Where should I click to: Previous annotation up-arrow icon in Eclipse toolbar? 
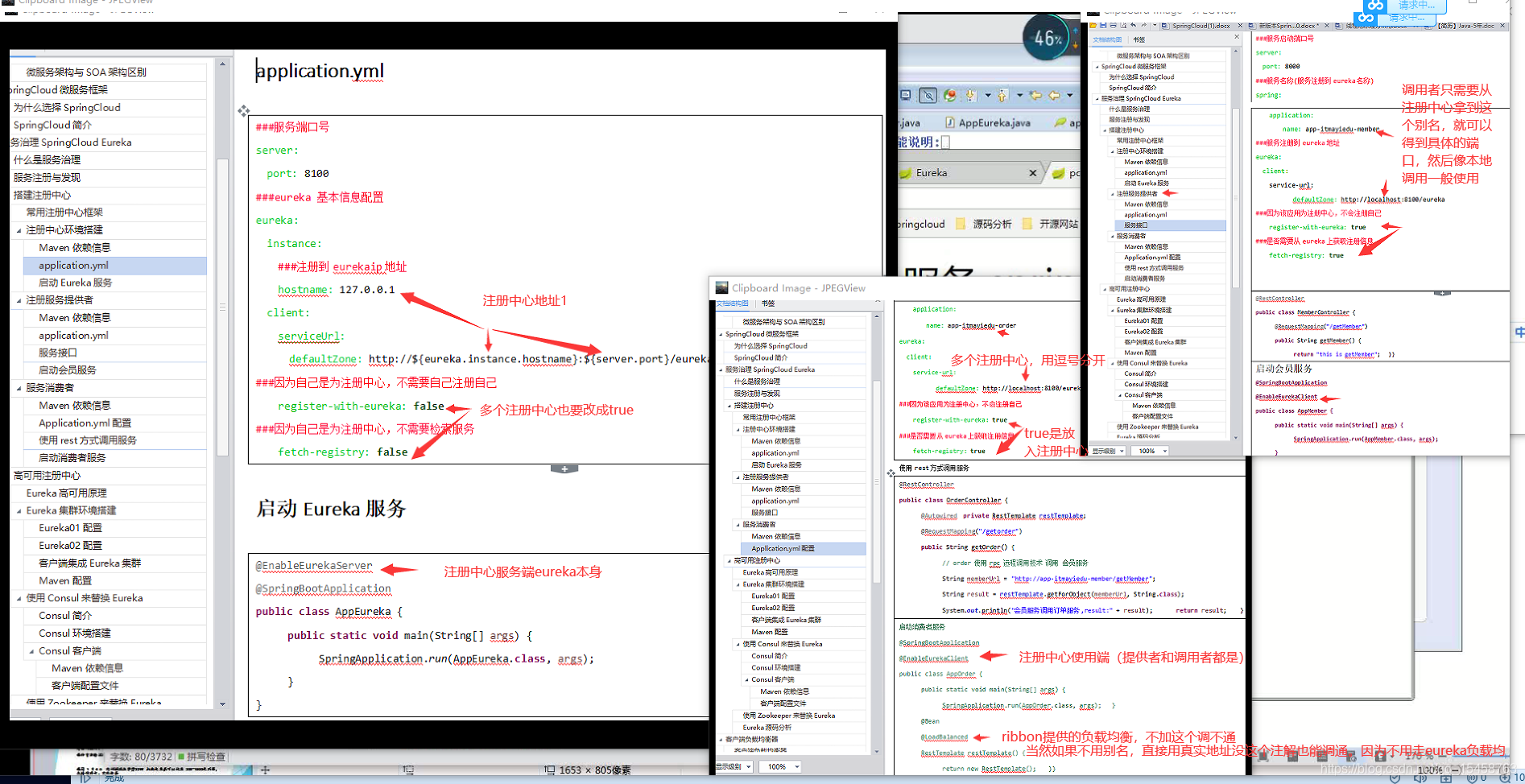(1002, 95)
